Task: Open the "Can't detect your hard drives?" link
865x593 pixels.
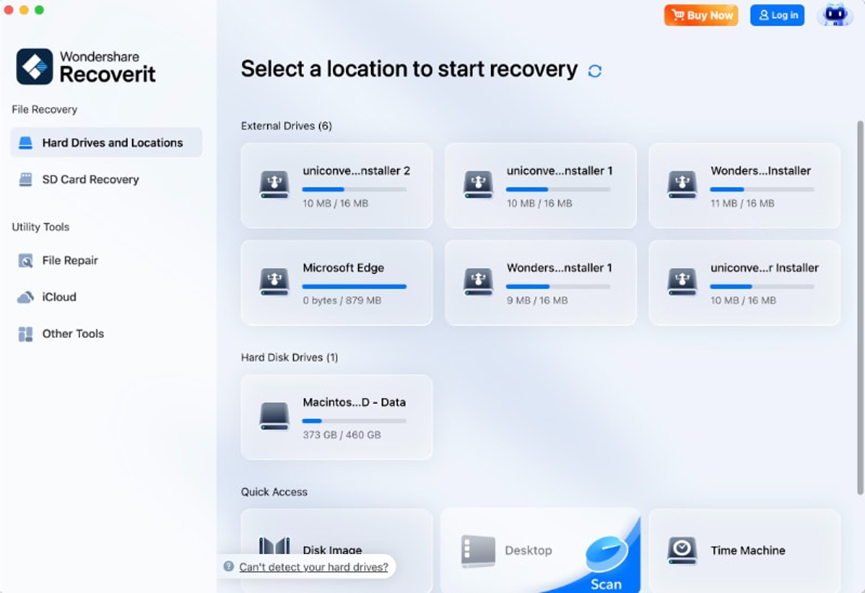Action: (313, 567)
